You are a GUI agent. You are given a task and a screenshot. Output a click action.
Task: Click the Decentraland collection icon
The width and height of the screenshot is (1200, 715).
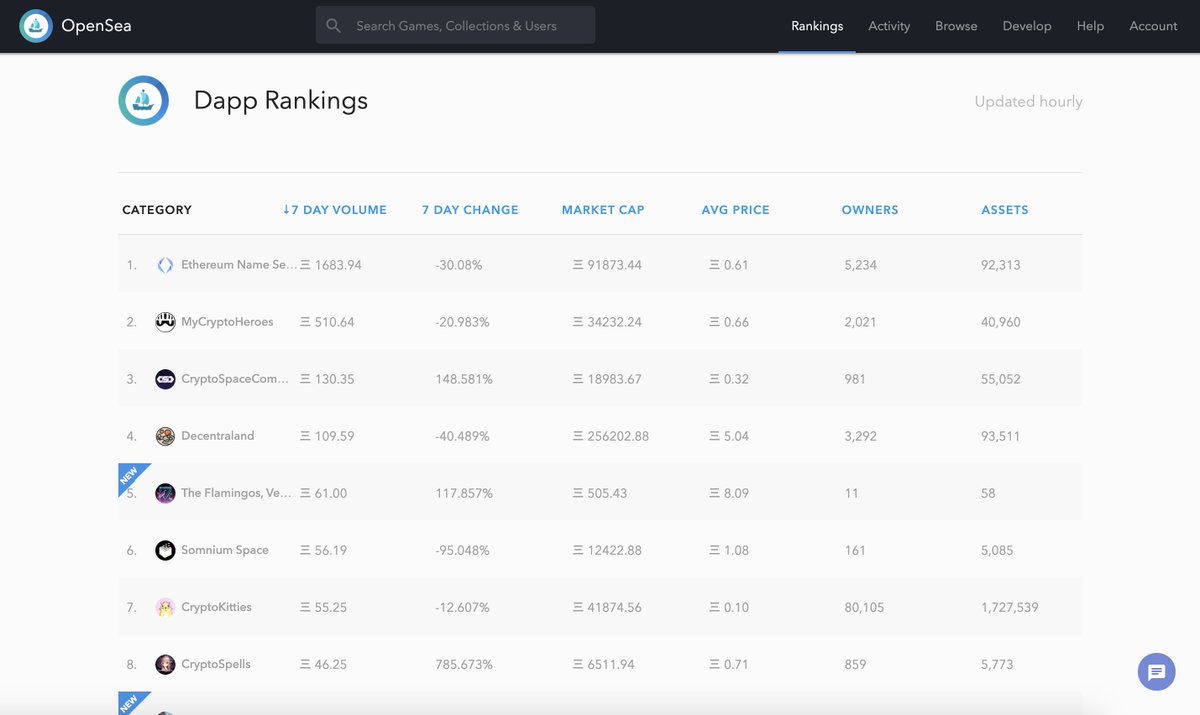(x=165, y=436)
